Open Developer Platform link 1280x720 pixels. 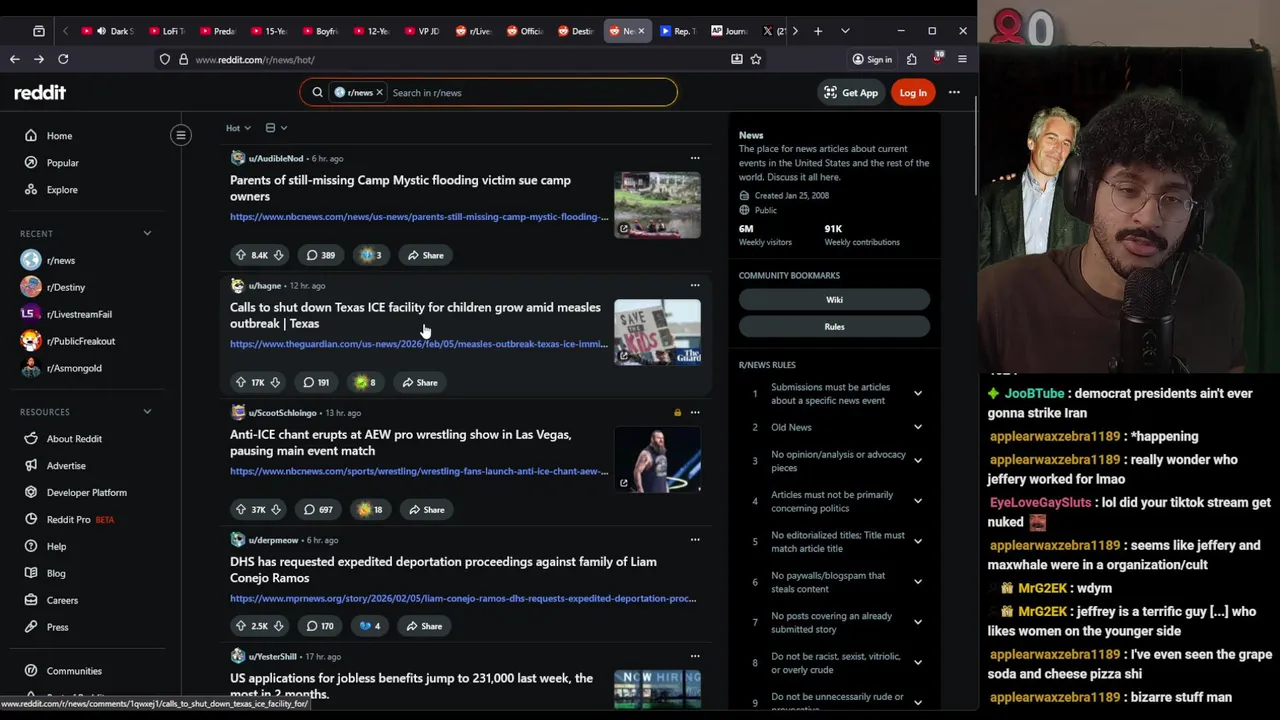coord(86,492)
